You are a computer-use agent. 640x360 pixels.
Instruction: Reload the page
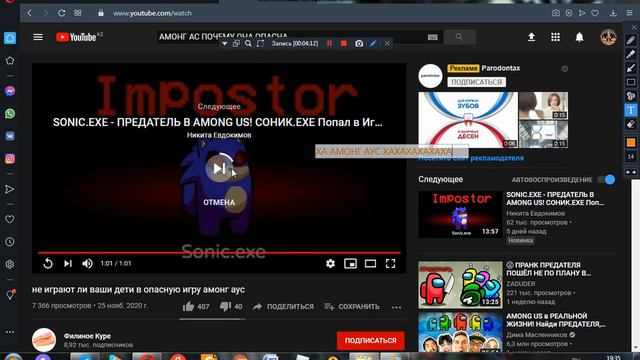coord(61,13)
